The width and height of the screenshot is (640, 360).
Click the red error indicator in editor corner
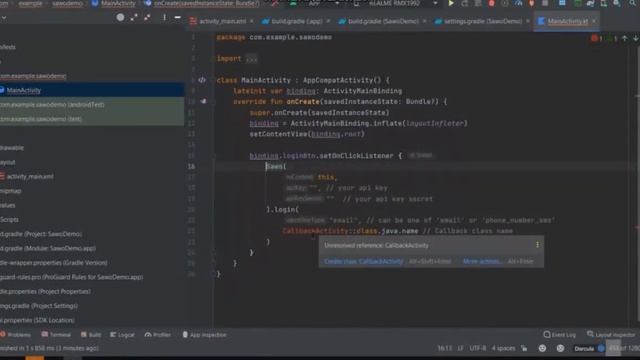click(594, 38)
